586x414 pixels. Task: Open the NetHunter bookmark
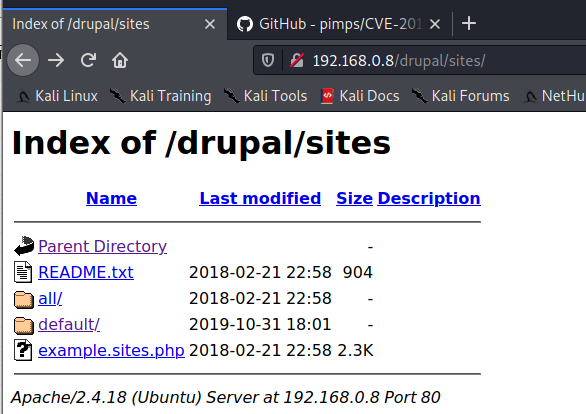tap(554, 96)
